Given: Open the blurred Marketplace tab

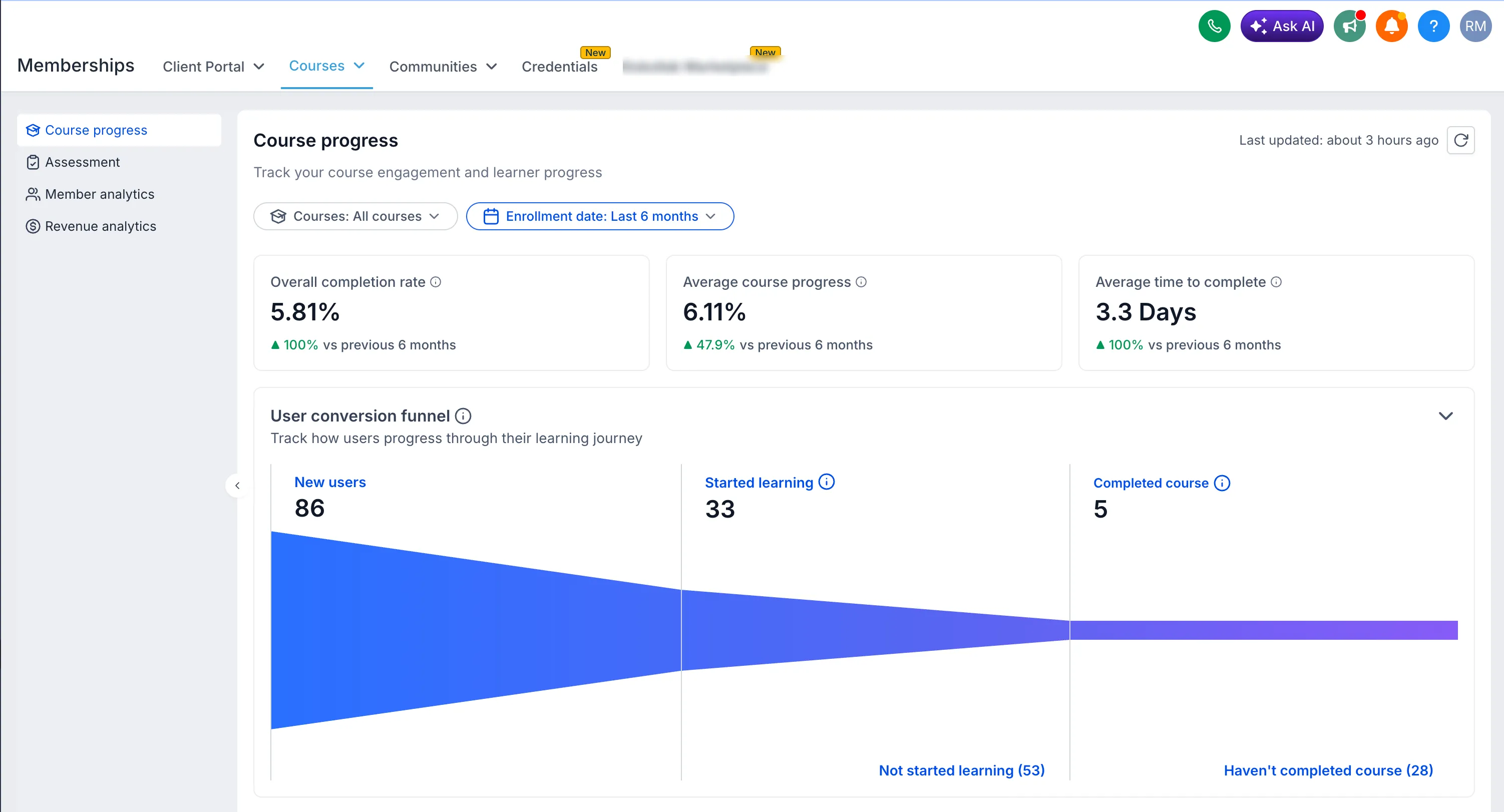Looking at the screenshot, I should coord(695,67).
